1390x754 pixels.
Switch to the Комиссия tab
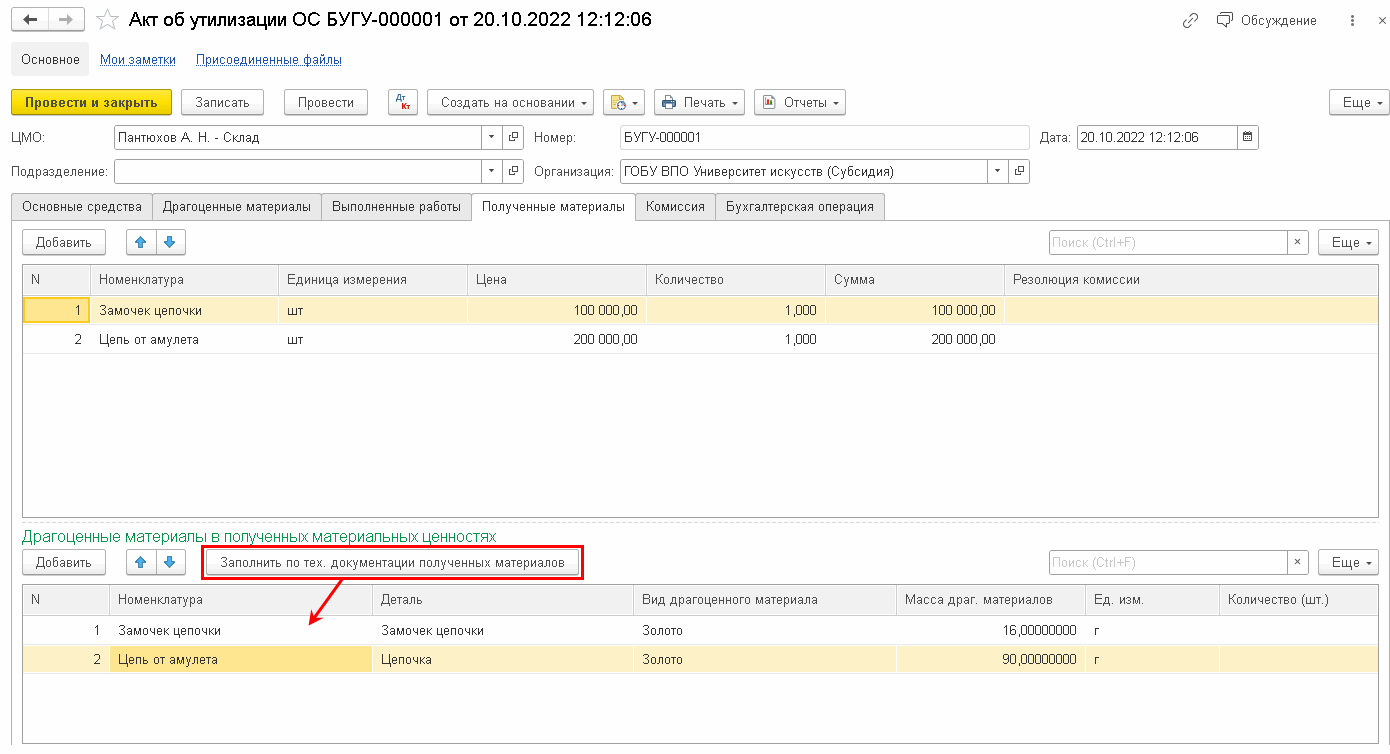pyautogui.click(x=675, y=207)
